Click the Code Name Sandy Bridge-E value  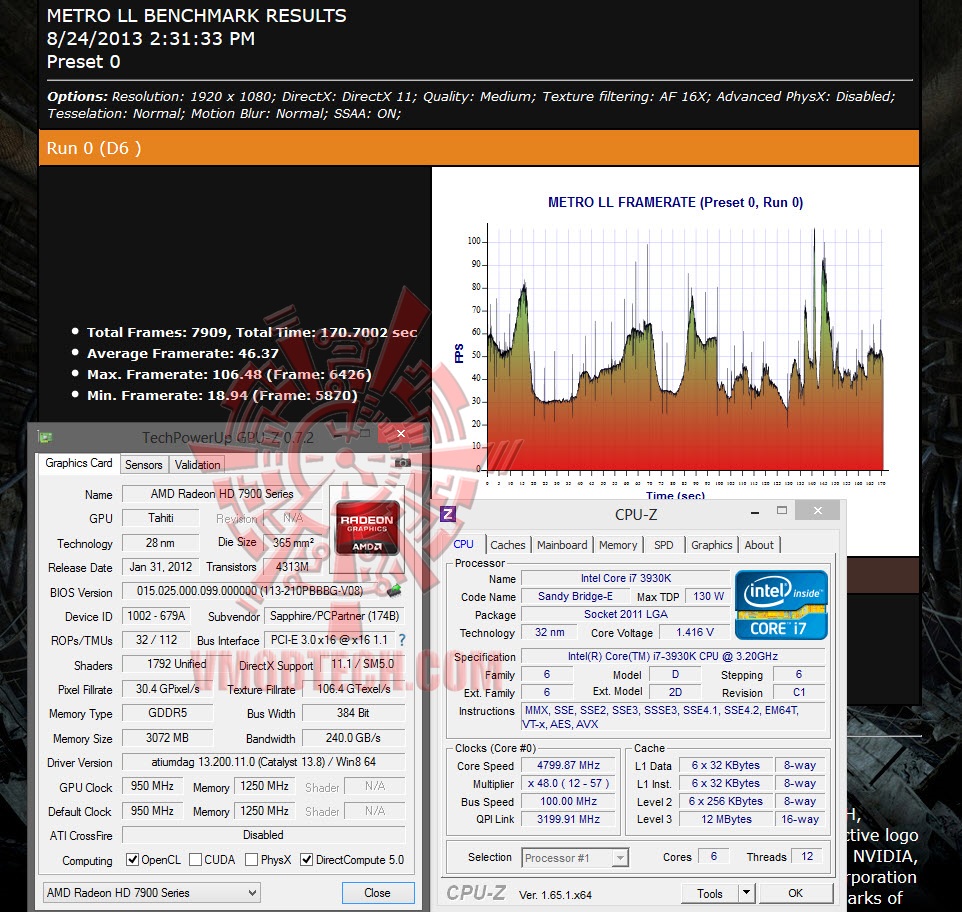pos(575,596)
